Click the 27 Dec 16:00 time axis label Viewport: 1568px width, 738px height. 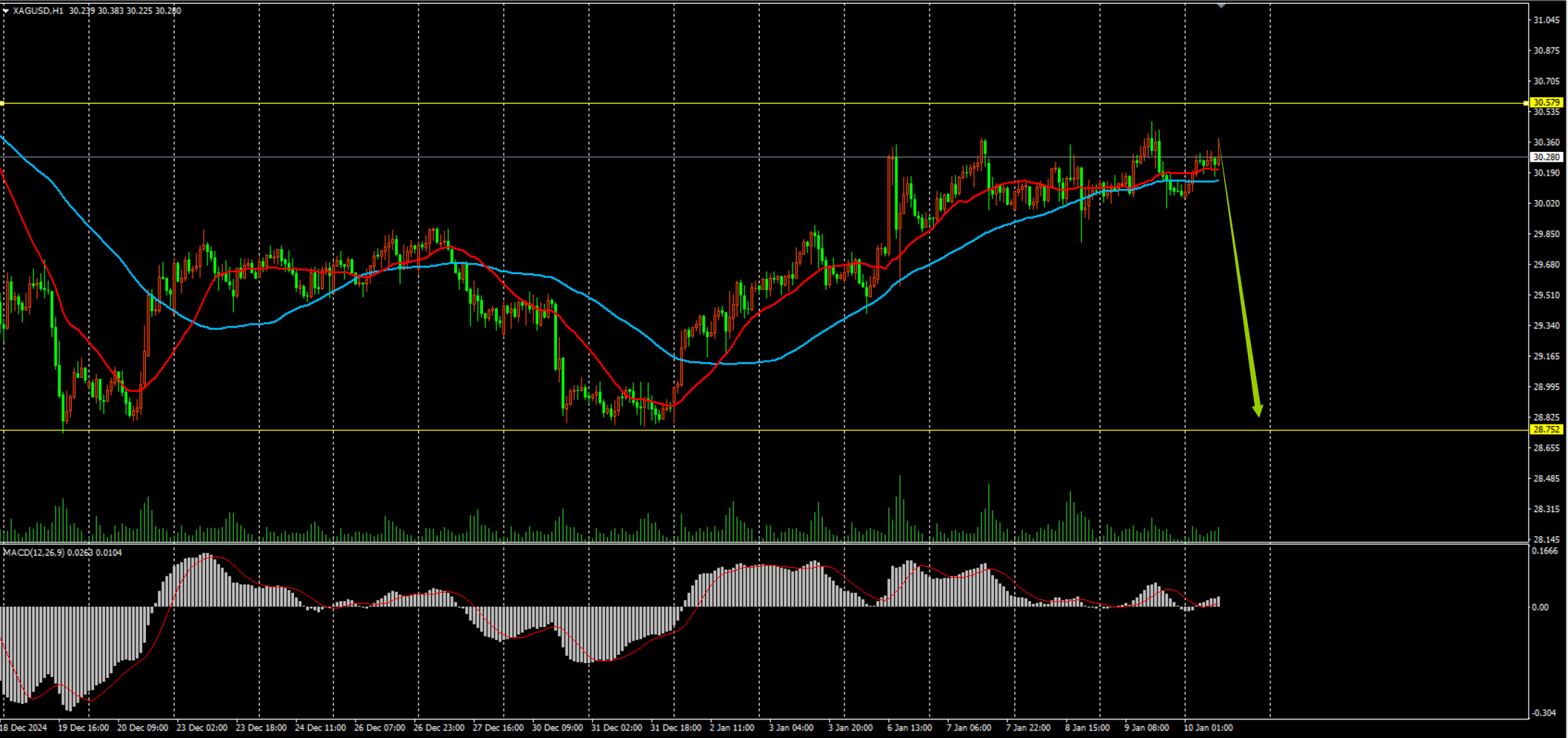(498, 728)
